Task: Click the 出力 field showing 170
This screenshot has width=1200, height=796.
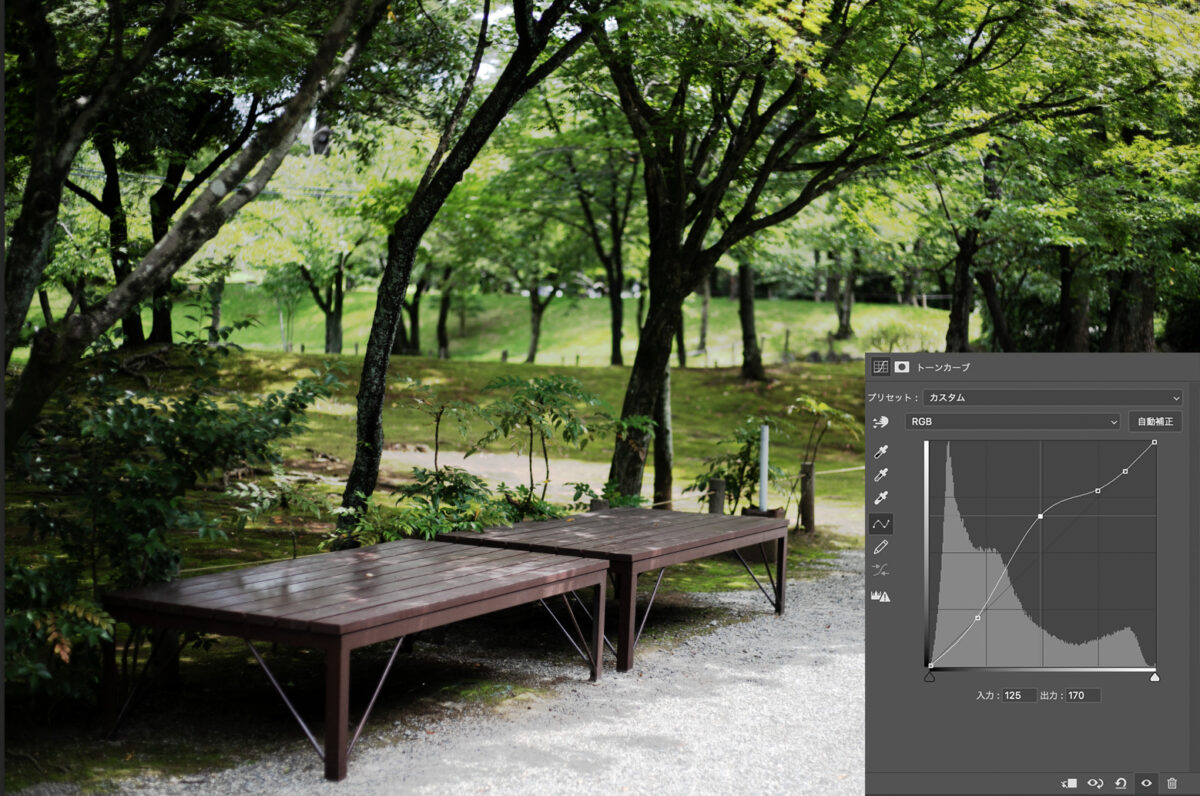Action: [x=1081, y=695]
